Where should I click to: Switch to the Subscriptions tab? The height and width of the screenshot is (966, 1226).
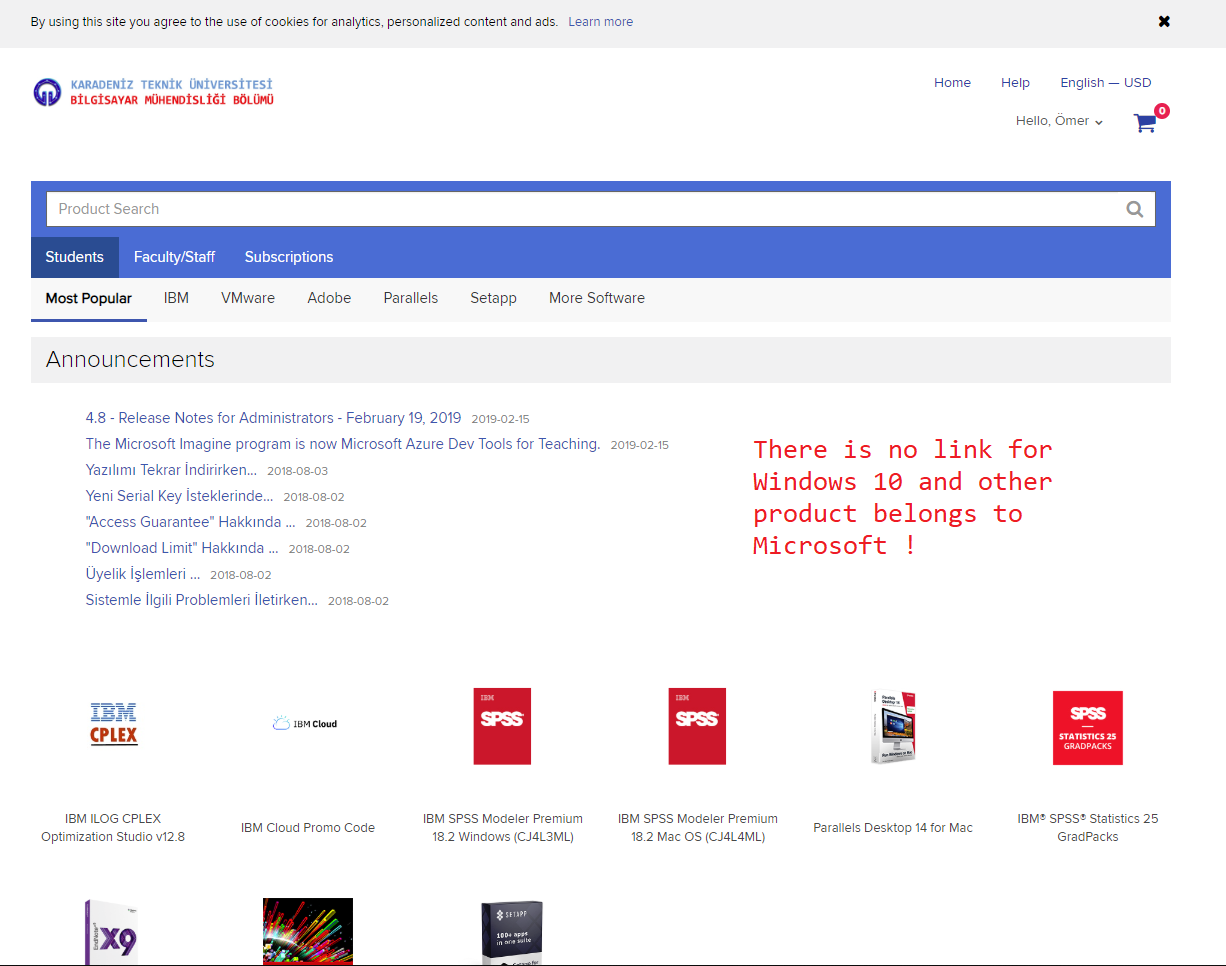click(289, 257)
